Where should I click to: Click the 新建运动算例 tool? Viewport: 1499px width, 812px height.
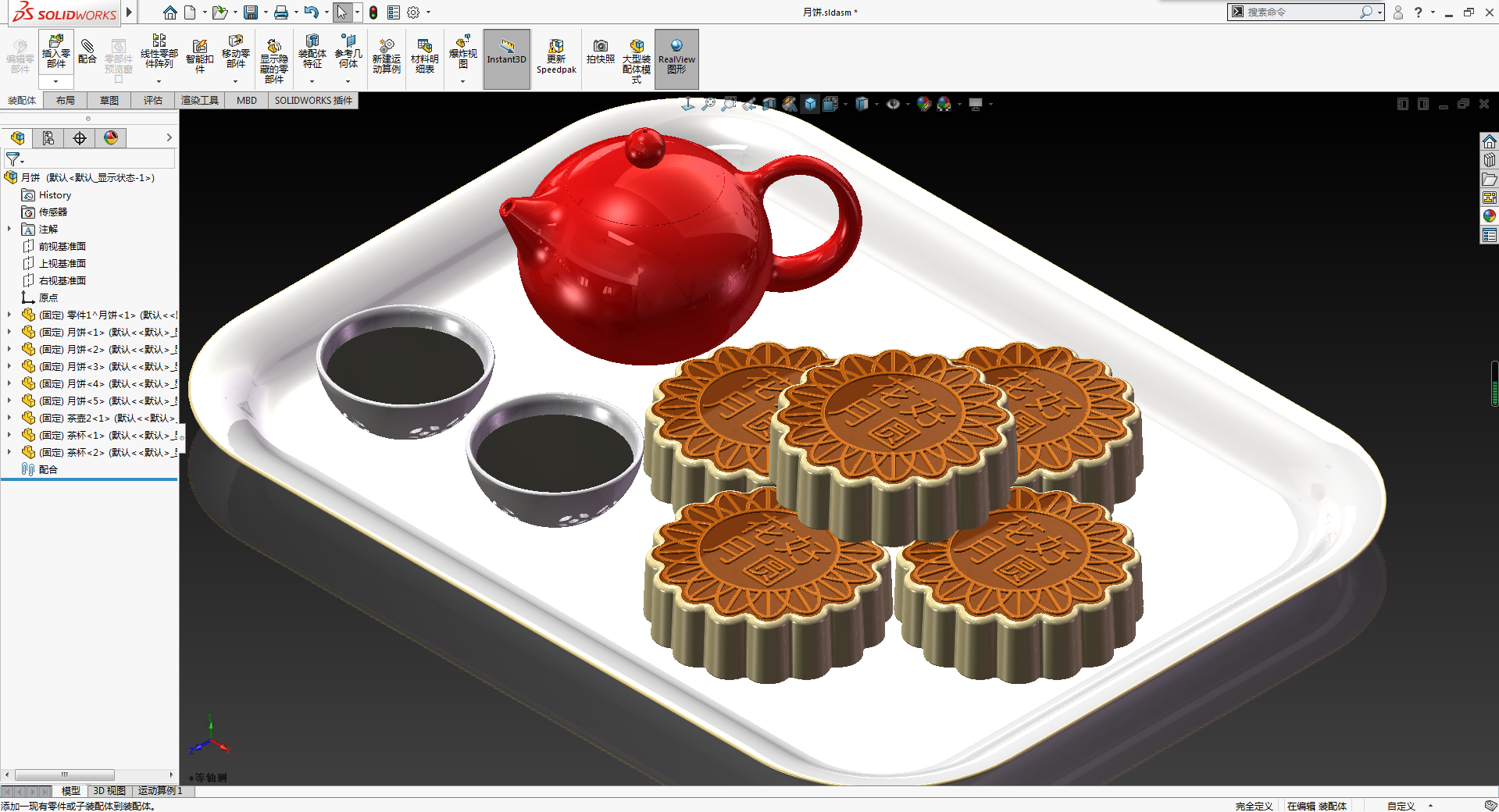tap(387, 56)
